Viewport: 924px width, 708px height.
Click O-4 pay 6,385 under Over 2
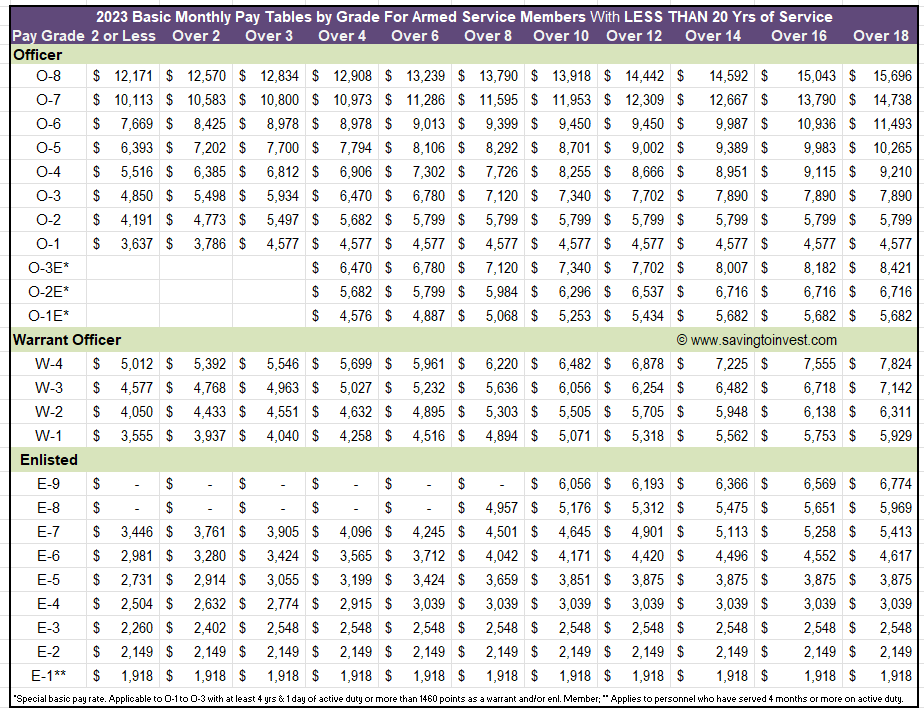pyautogui.click(x=210, y=172)
